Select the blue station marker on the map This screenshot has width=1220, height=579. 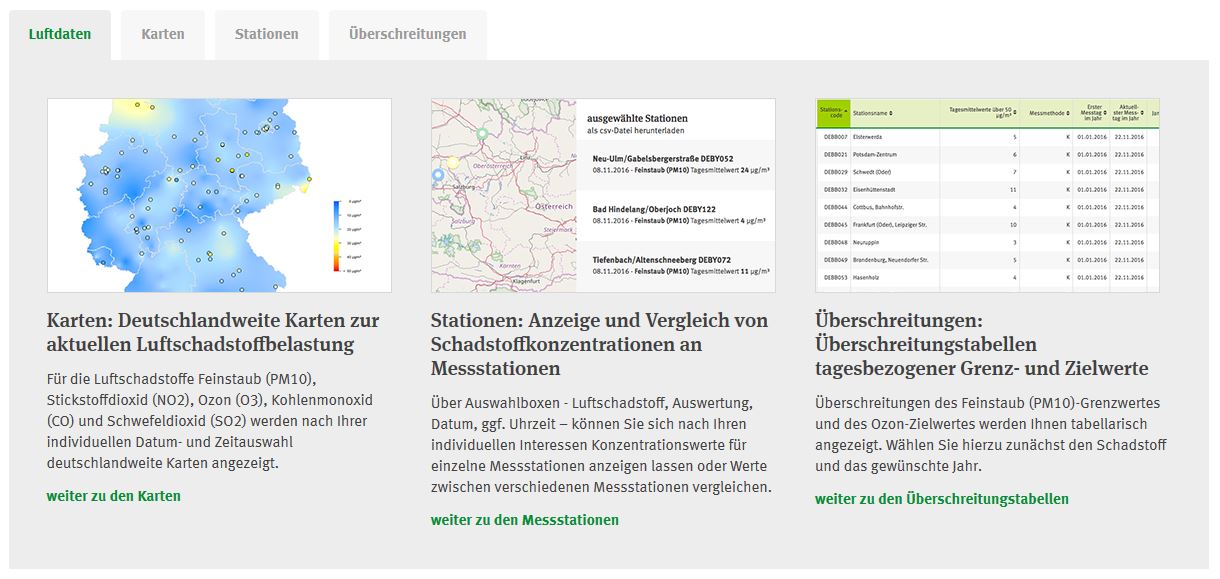[x=437, y=176]
